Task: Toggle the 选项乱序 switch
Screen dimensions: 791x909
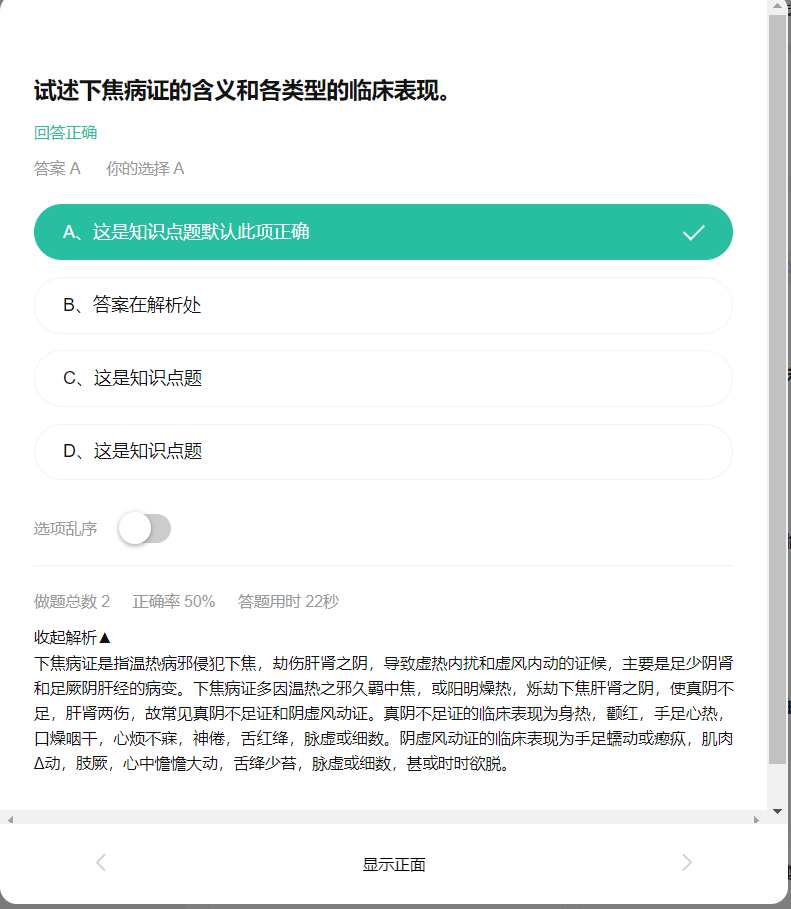Action: [144, 528]
